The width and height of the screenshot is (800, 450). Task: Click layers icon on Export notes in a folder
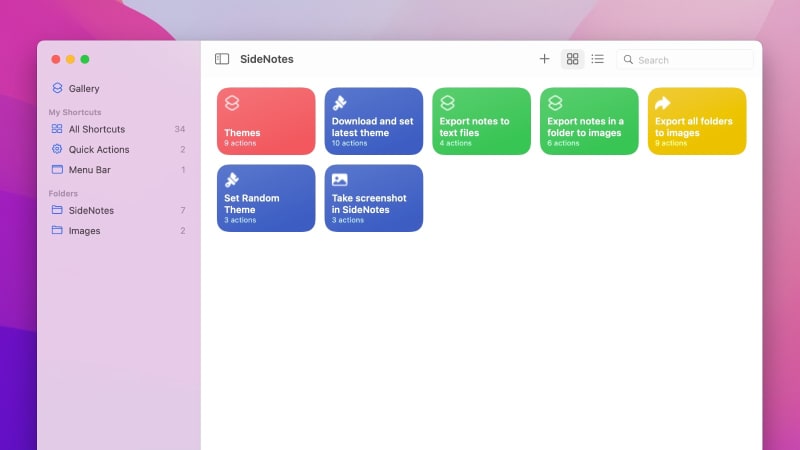coord(555,103)
